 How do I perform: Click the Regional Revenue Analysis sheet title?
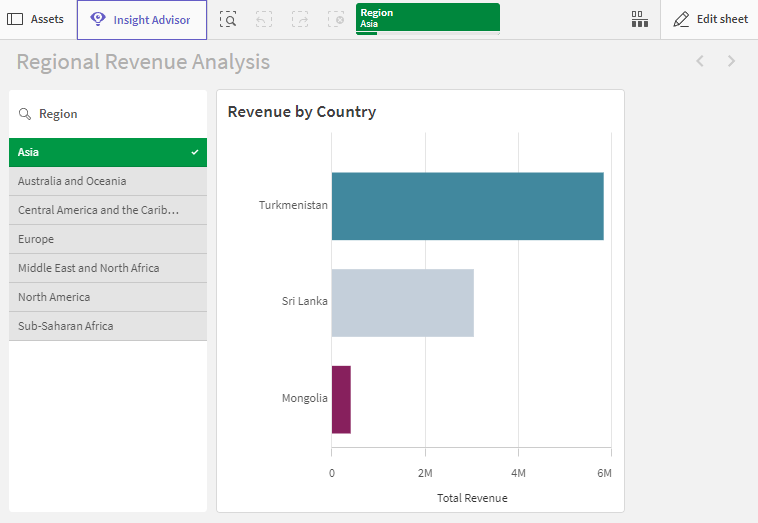pyautogui.click(x=143, y=62)
